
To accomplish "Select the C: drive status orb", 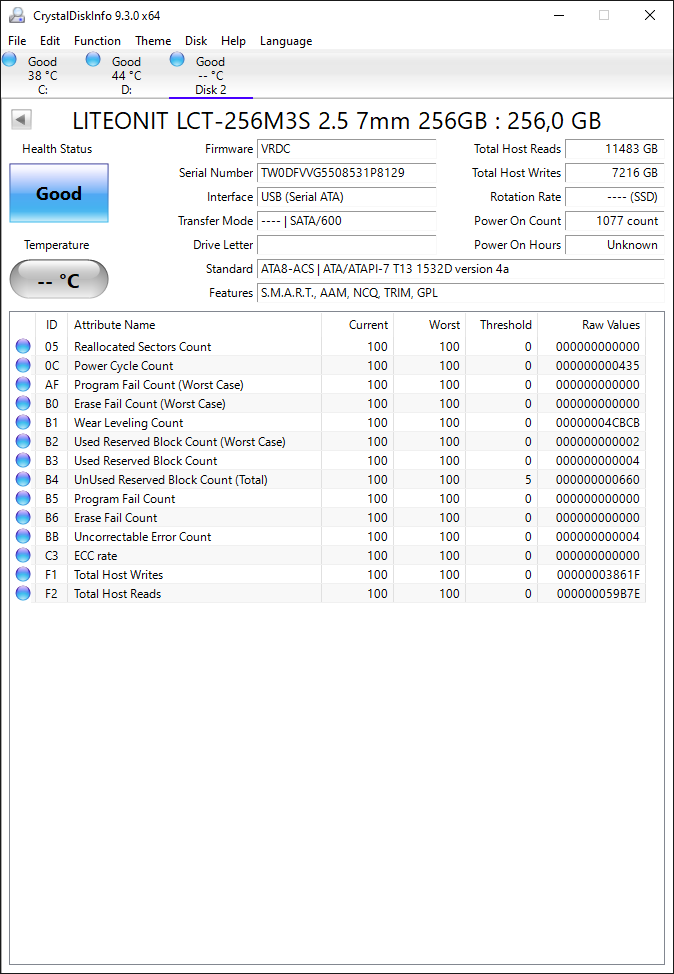I will pos(9,60).
